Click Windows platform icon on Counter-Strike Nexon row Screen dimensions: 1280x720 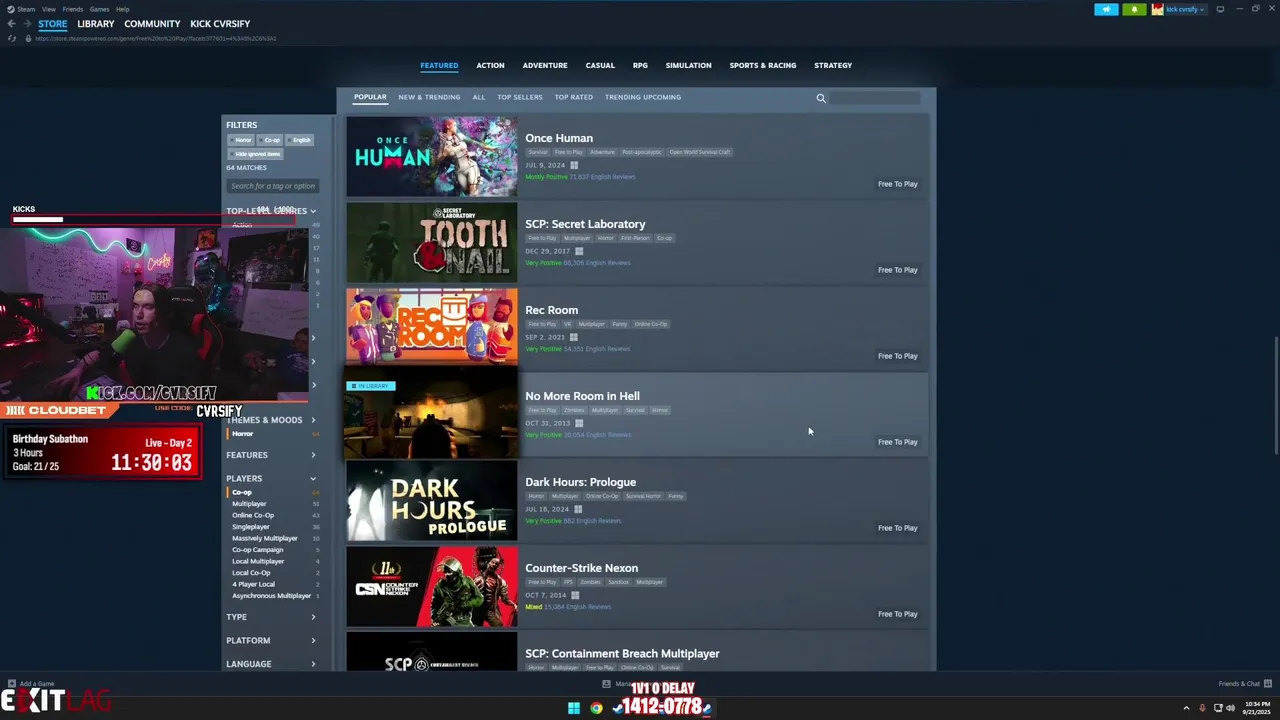(575, 595)
